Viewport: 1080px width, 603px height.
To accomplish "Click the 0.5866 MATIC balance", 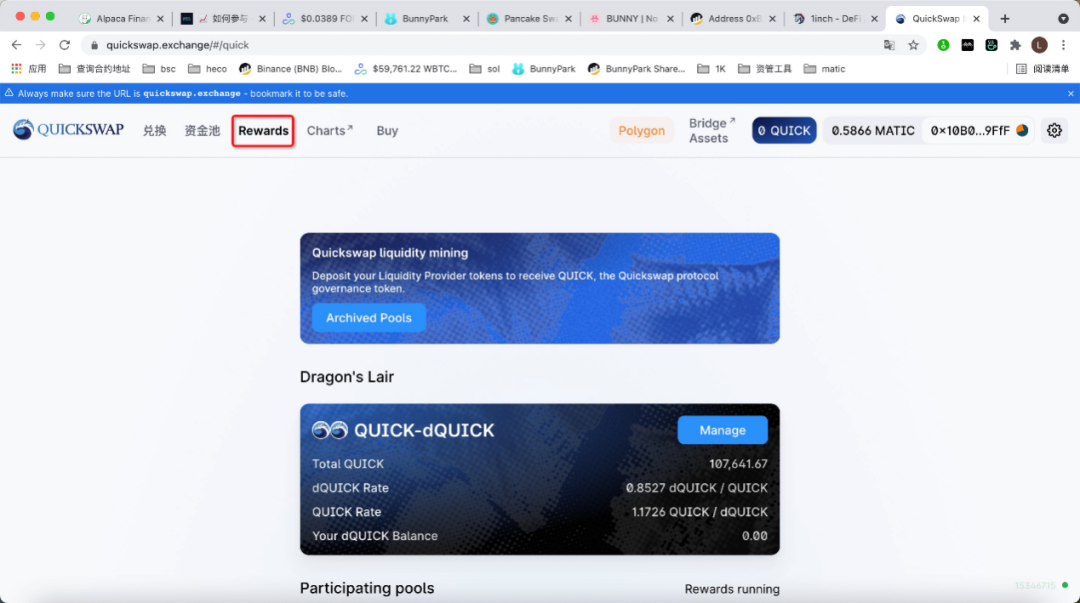I will [x=873, y=130].
